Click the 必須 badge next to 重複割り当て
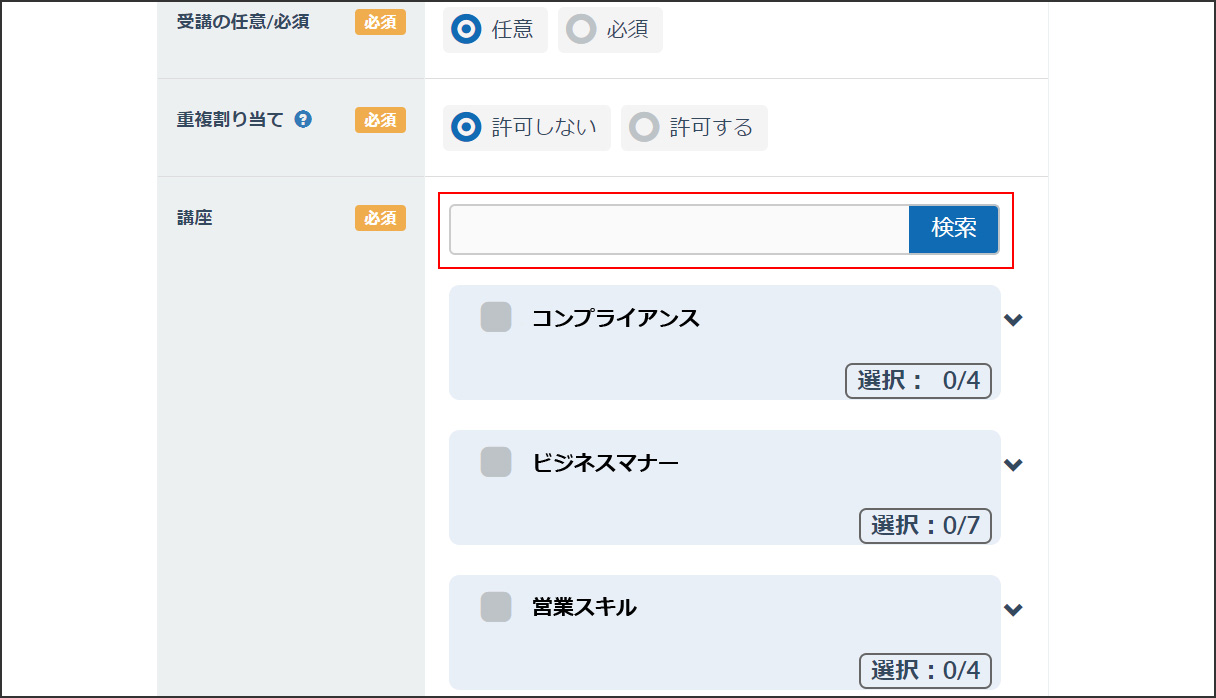The height and width of the screenshot is (698, 1216). (380, 120)
